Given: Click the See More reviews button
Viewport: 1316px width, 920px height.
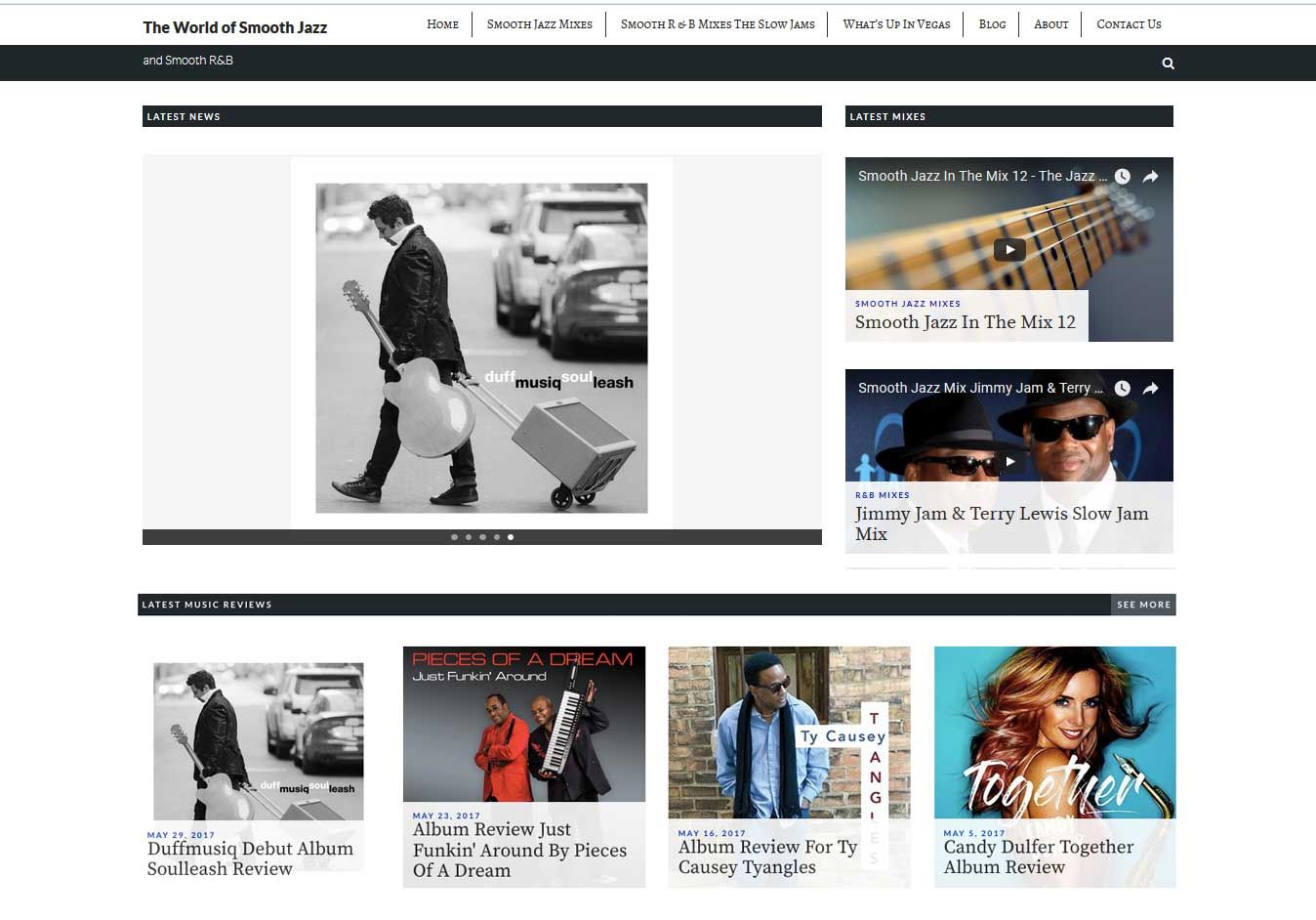Looking at the screenshot, I should click(x=1143, y=605).
